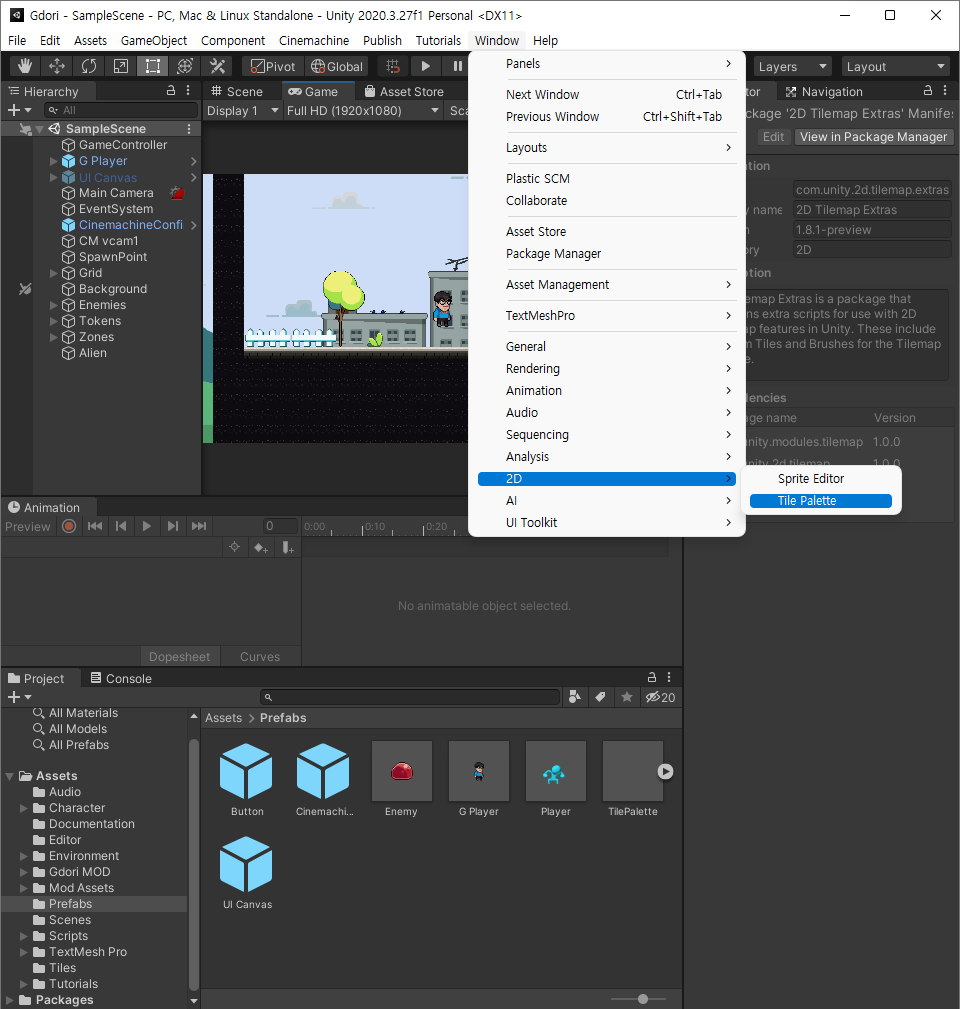960x1009 pixels.
Task: Expand Grid object in Hierarchy
Action: (x=54, y=273)
